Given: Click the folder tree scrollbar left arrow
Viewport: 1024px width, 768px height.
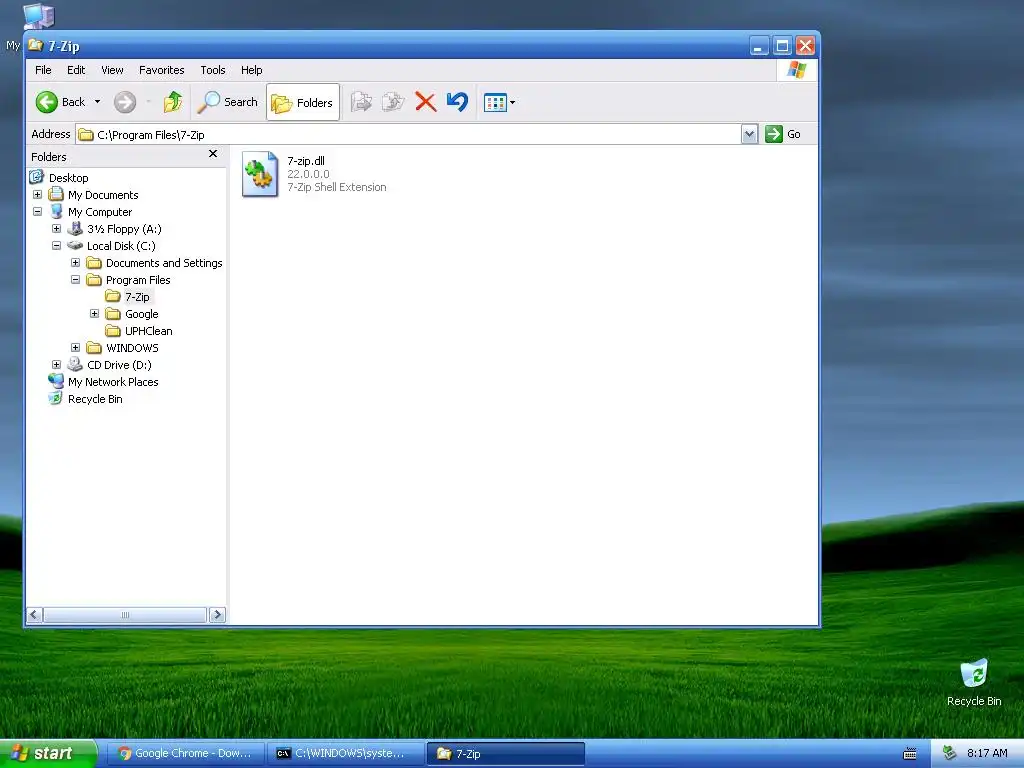Looking at the screenshot, I should click(x=35, y=615).
